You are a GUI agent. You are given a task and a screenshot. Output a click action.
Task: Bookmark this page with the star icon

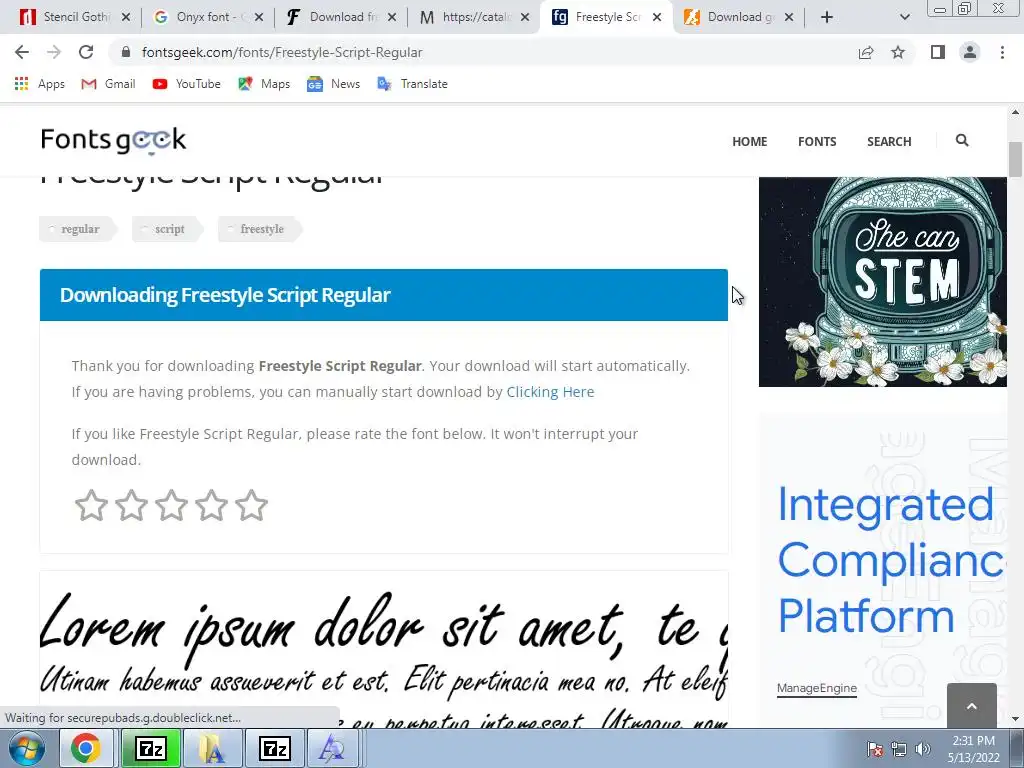898,52
